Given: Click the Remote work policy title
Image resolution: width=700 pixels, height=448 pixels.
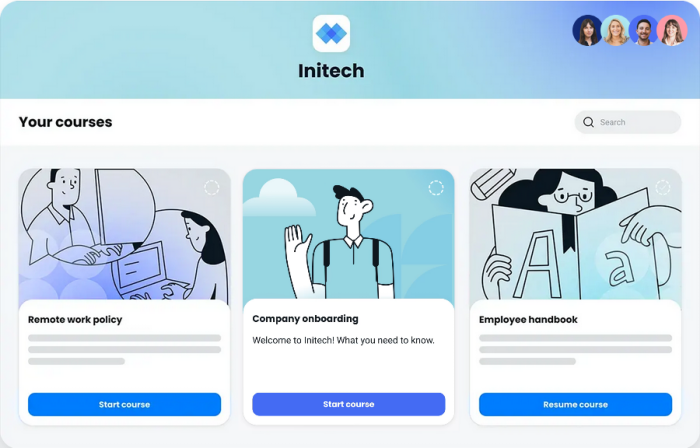Looking at the screenshot, I should pyautogui.click(x=75, y=319).
